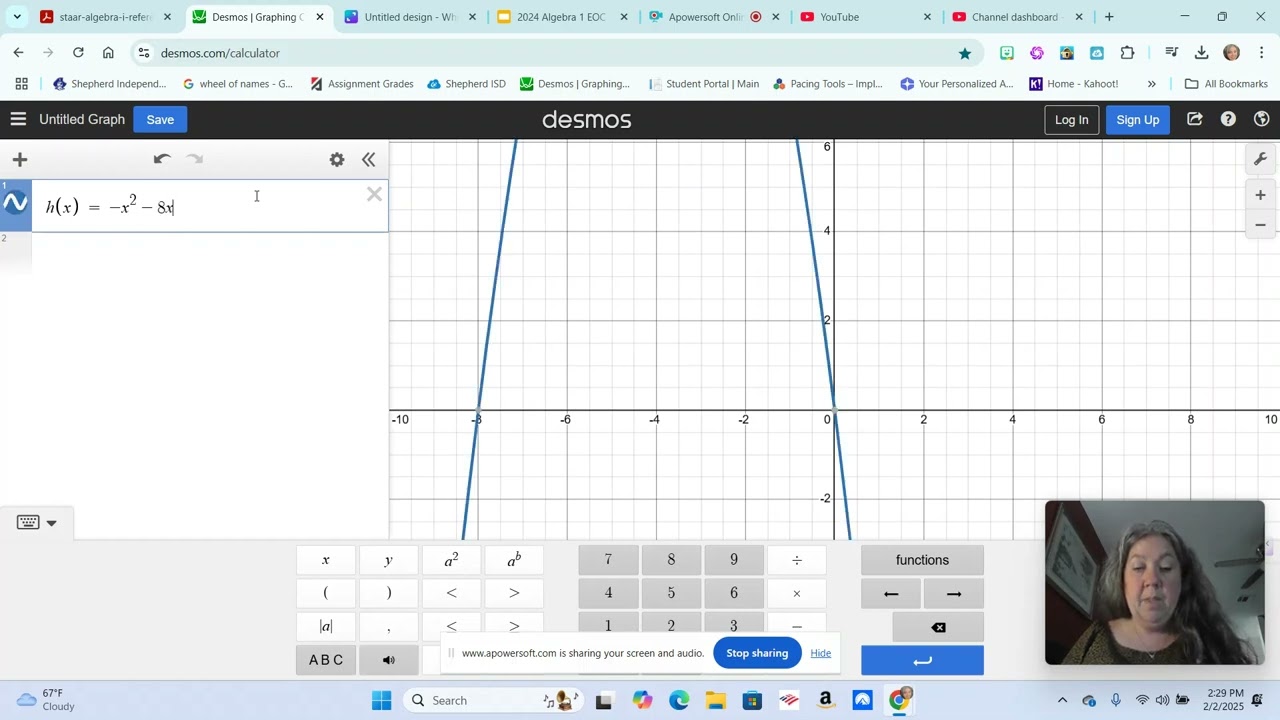Viewport: 1280px width, 720px height.
Task: Insert the a to the b power key
Action: coord(514,560)
